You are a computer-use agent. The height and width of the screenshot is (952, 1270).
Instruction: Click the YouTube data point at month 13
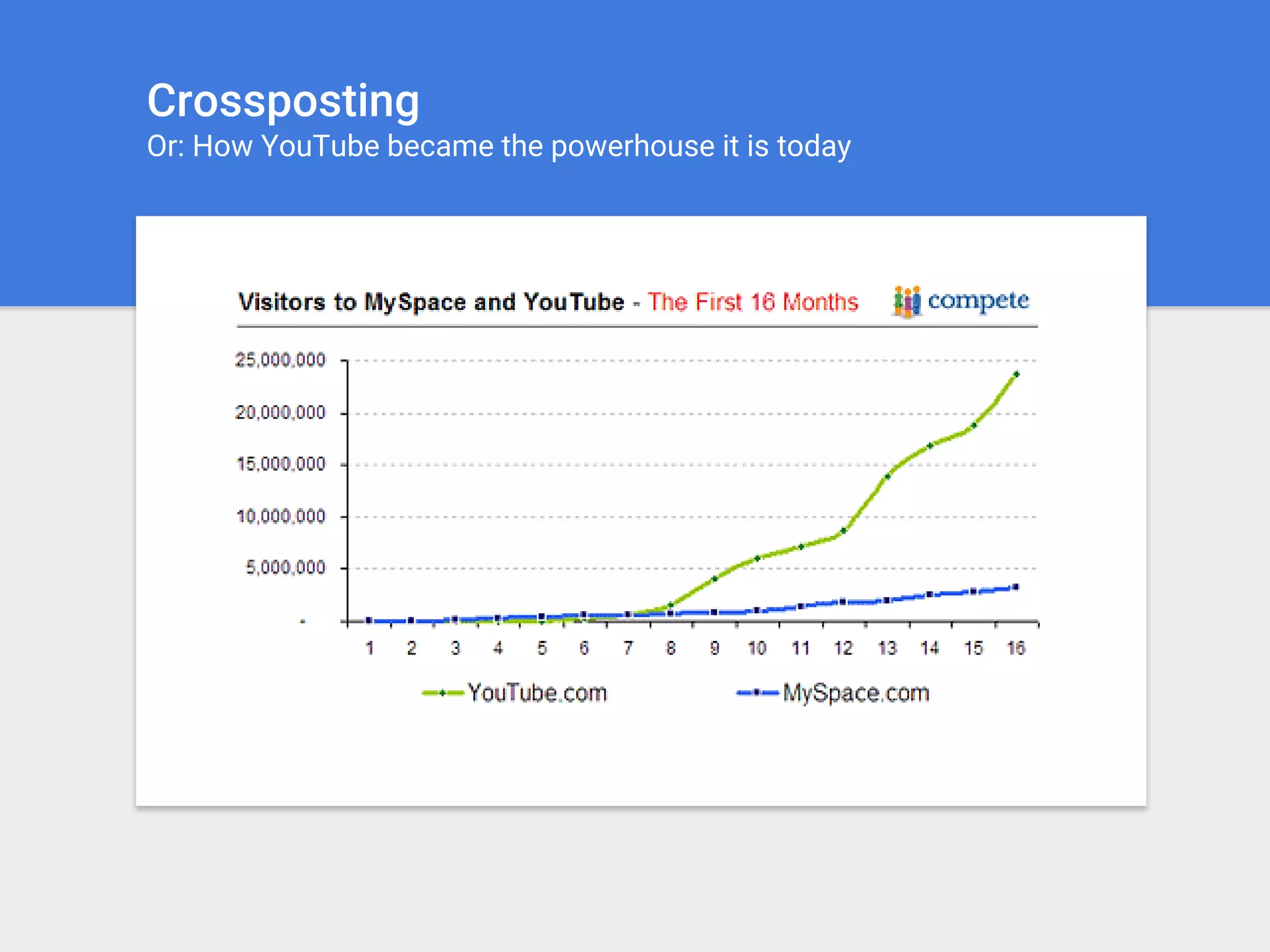click(887, 477)
